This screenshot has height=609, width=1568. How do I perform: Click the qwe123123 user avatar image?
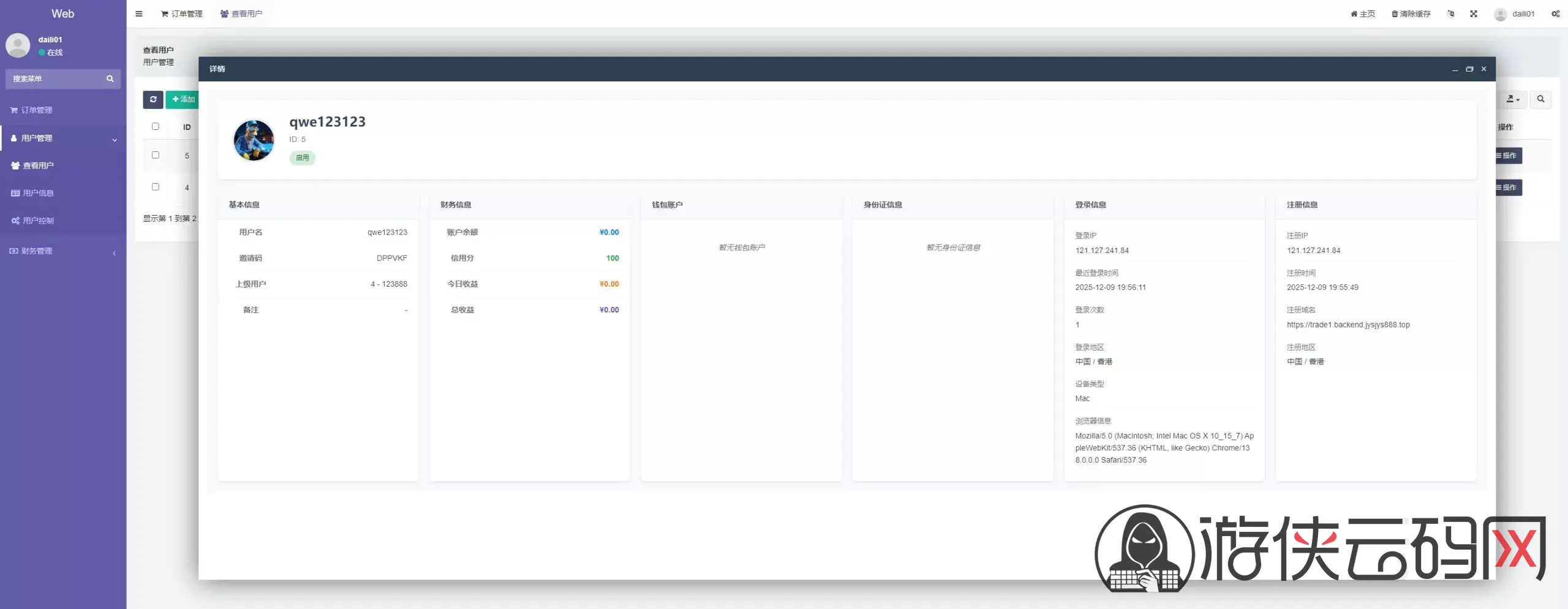click(254, 140)
